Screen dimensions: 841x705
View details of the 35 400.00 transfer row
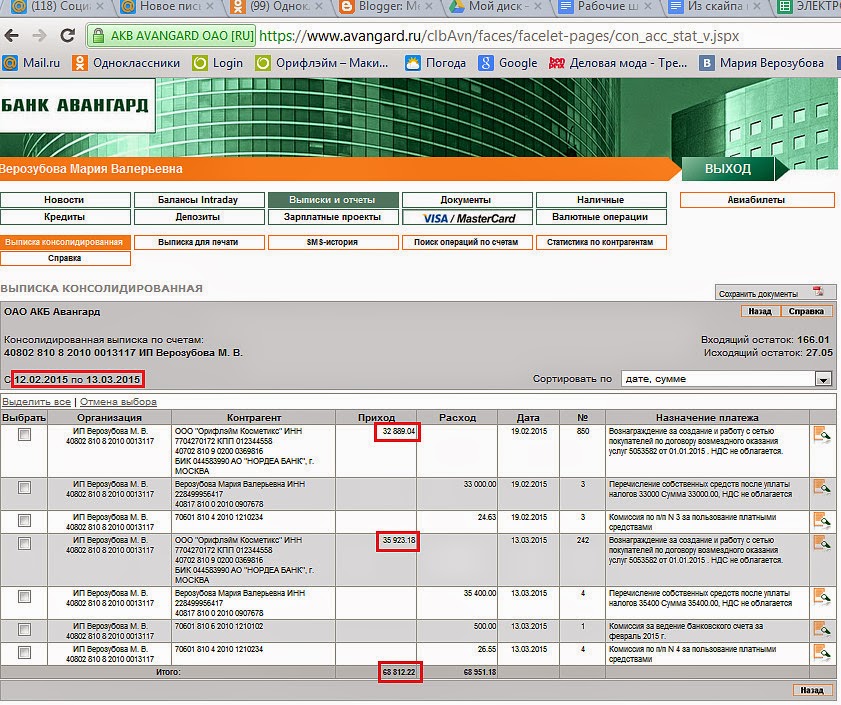[822, 597]
